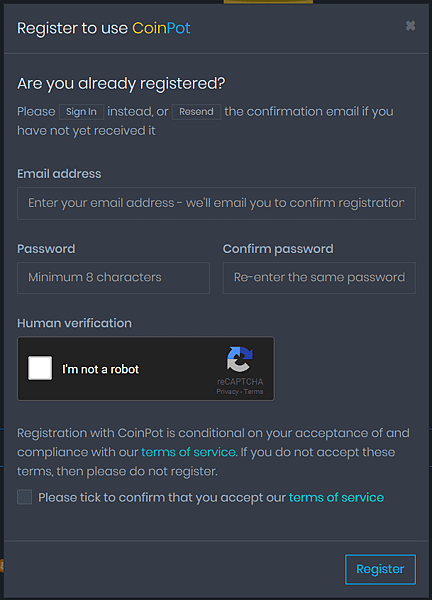432x600 pixels.
Task: Close the CoinPot registration dialog
Action: [410, 26]
